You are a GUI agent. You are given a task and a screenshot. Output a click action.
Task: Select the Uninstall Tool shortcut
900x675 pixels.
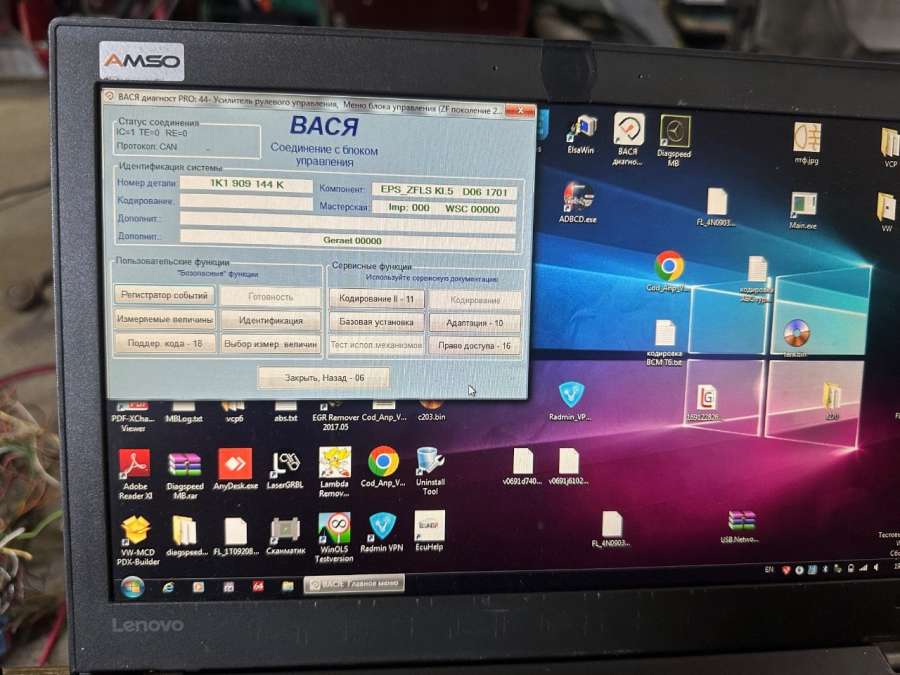pyautogui.click(x=430, y=471)
